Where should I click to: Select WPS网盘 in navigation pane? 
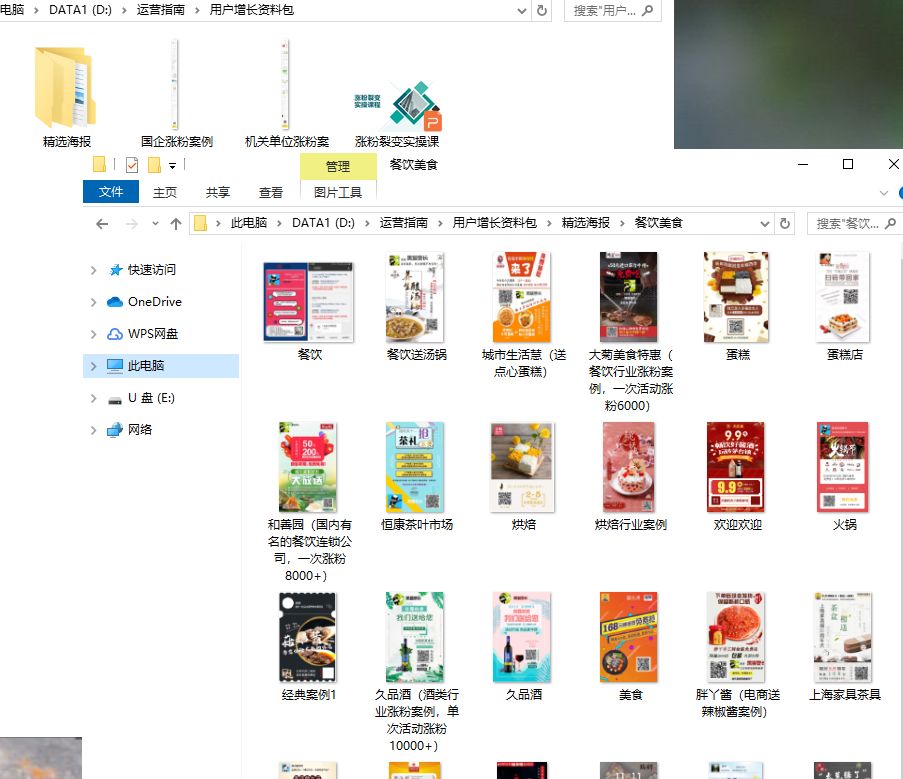click(153, 334)
